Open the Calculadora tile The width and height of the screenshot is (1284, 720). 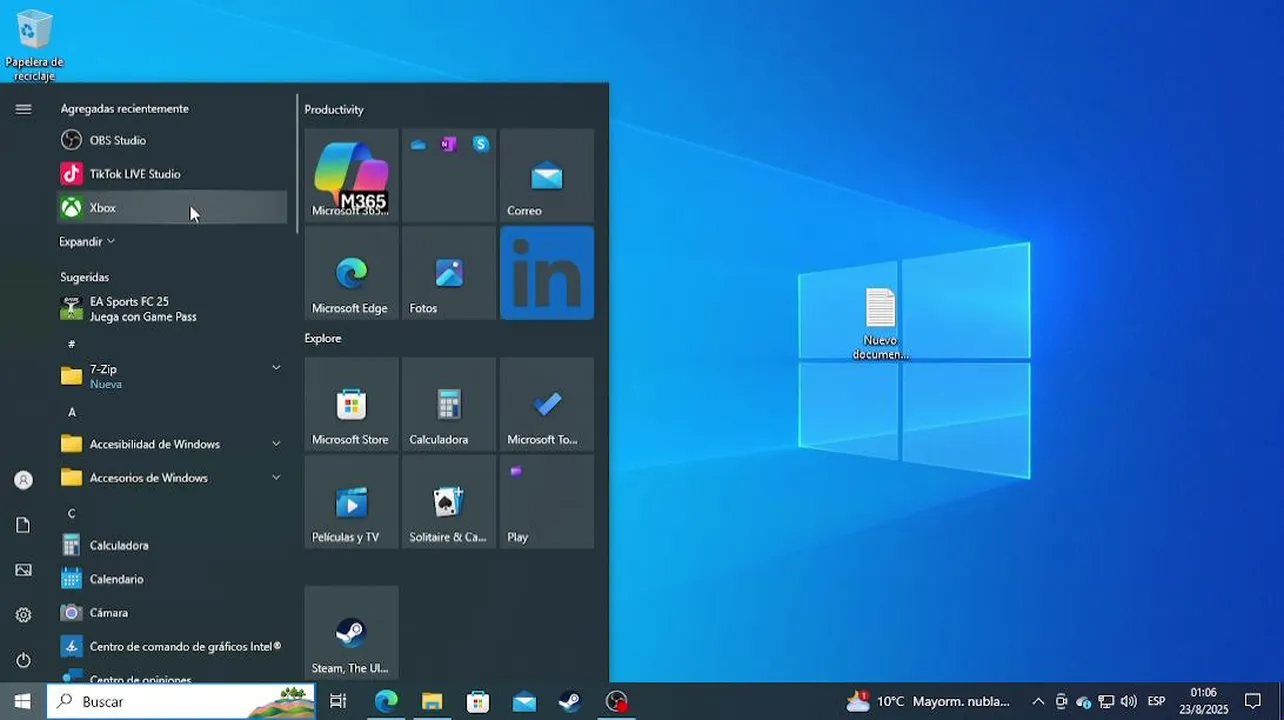[449, 404]
